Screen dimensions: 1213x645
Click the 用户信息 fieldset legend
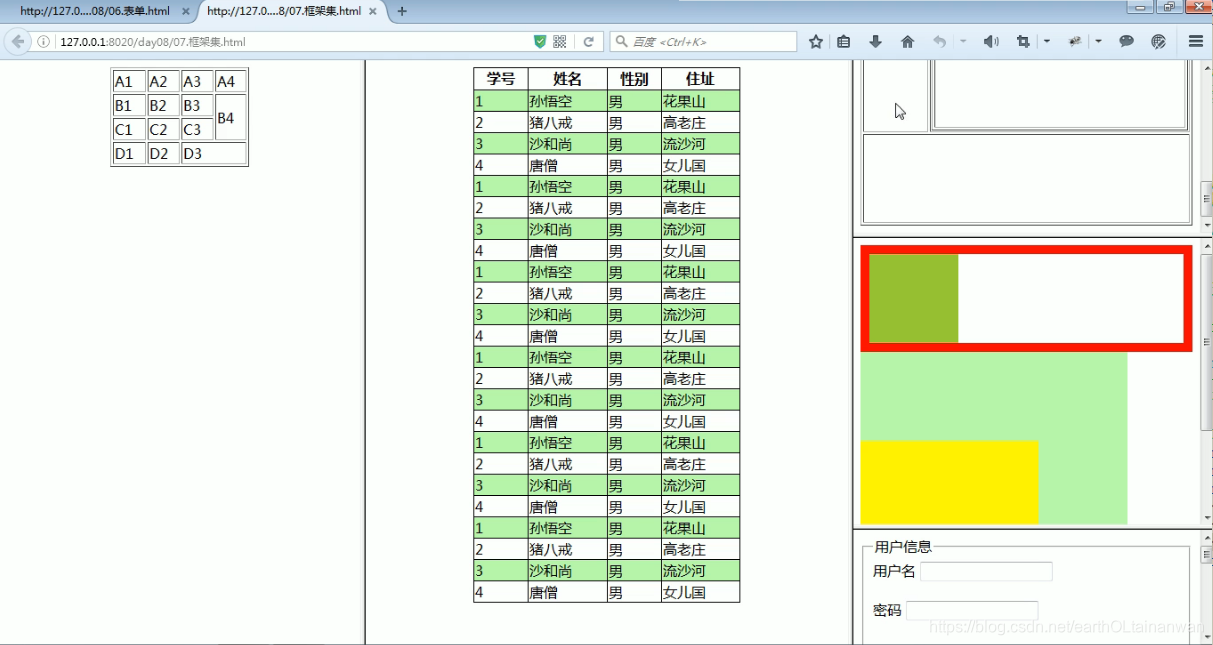(903, 547)
